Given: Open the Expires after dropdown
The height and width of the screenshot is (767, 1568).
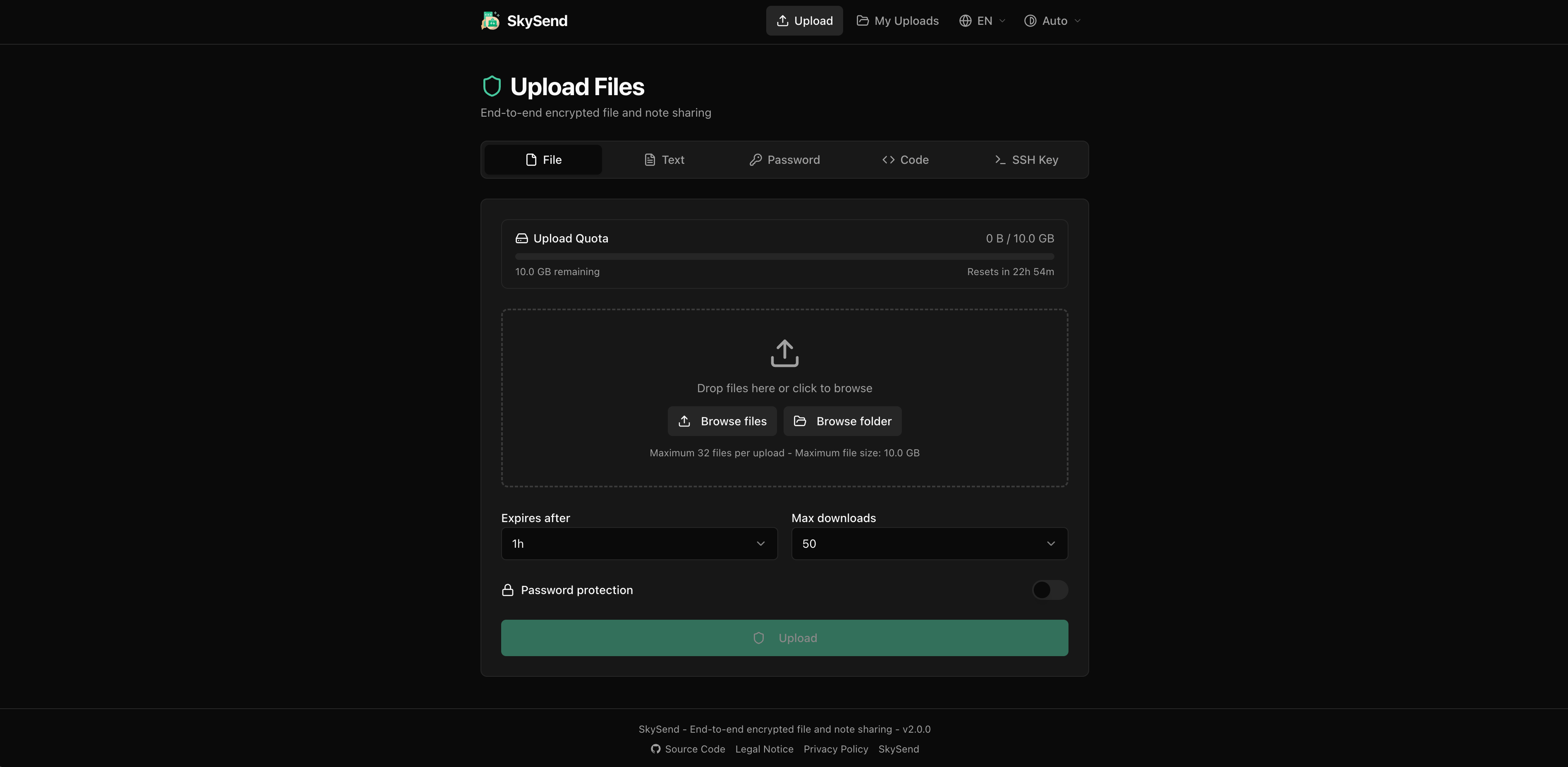Looking at the screenshot, I should pyautogui.click(x=639, y=544).
